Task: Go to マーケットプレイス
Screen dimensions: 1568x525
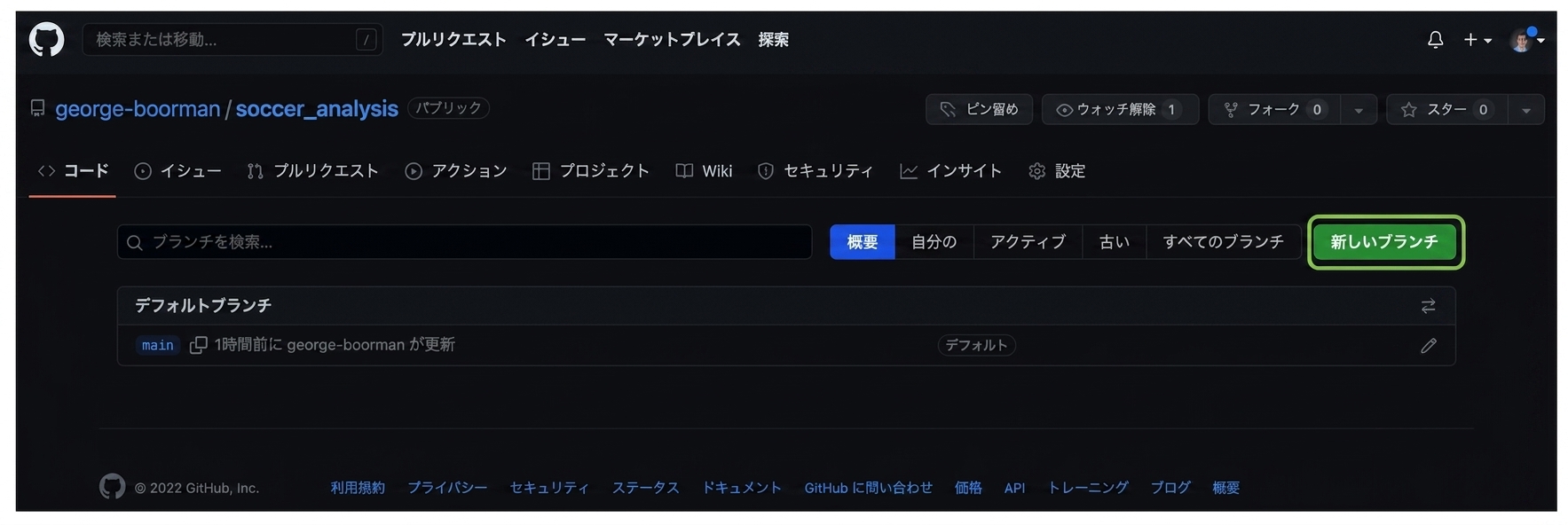Action: click(672, 40)
